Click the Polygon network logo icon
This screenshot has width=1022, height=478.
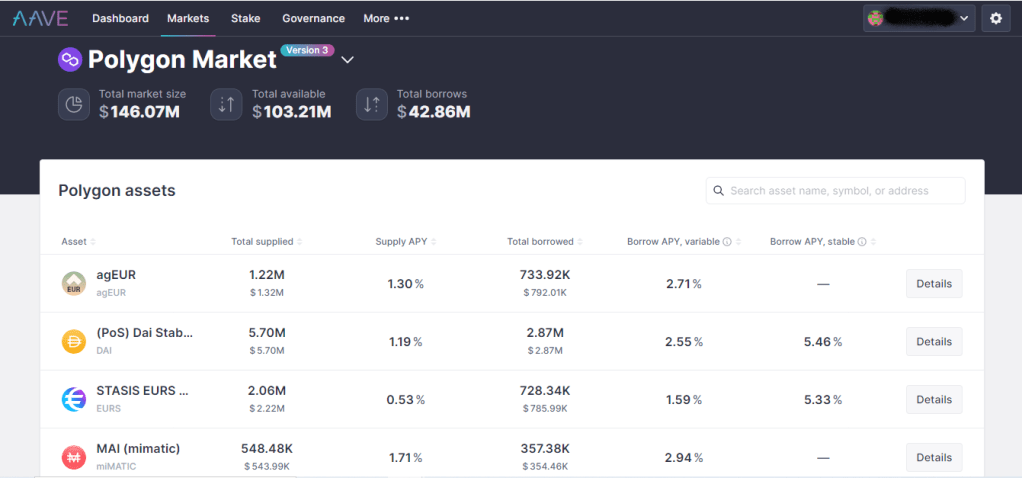click(x=70, y=60)
